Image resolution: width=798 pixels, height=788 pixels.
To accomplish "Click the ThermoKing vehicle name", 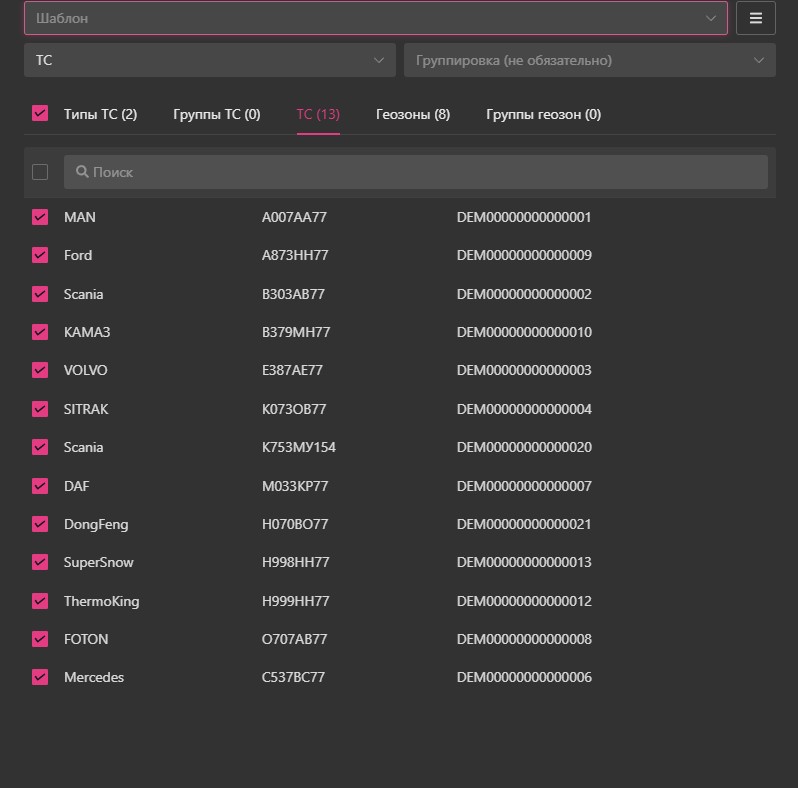I will (x=101, y=601).
